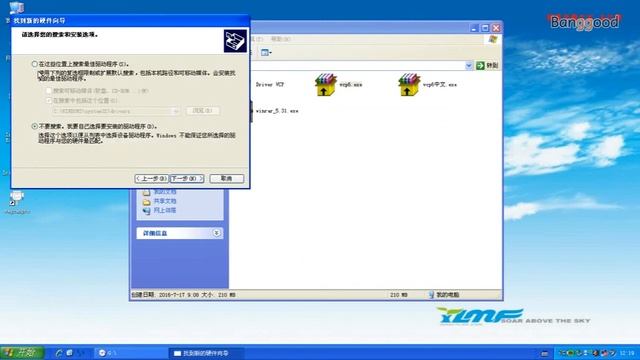This screenshot has width=640, height=360.
Task: Click the vcp6中文.exe file name label
Action: [x=440, y=84]
